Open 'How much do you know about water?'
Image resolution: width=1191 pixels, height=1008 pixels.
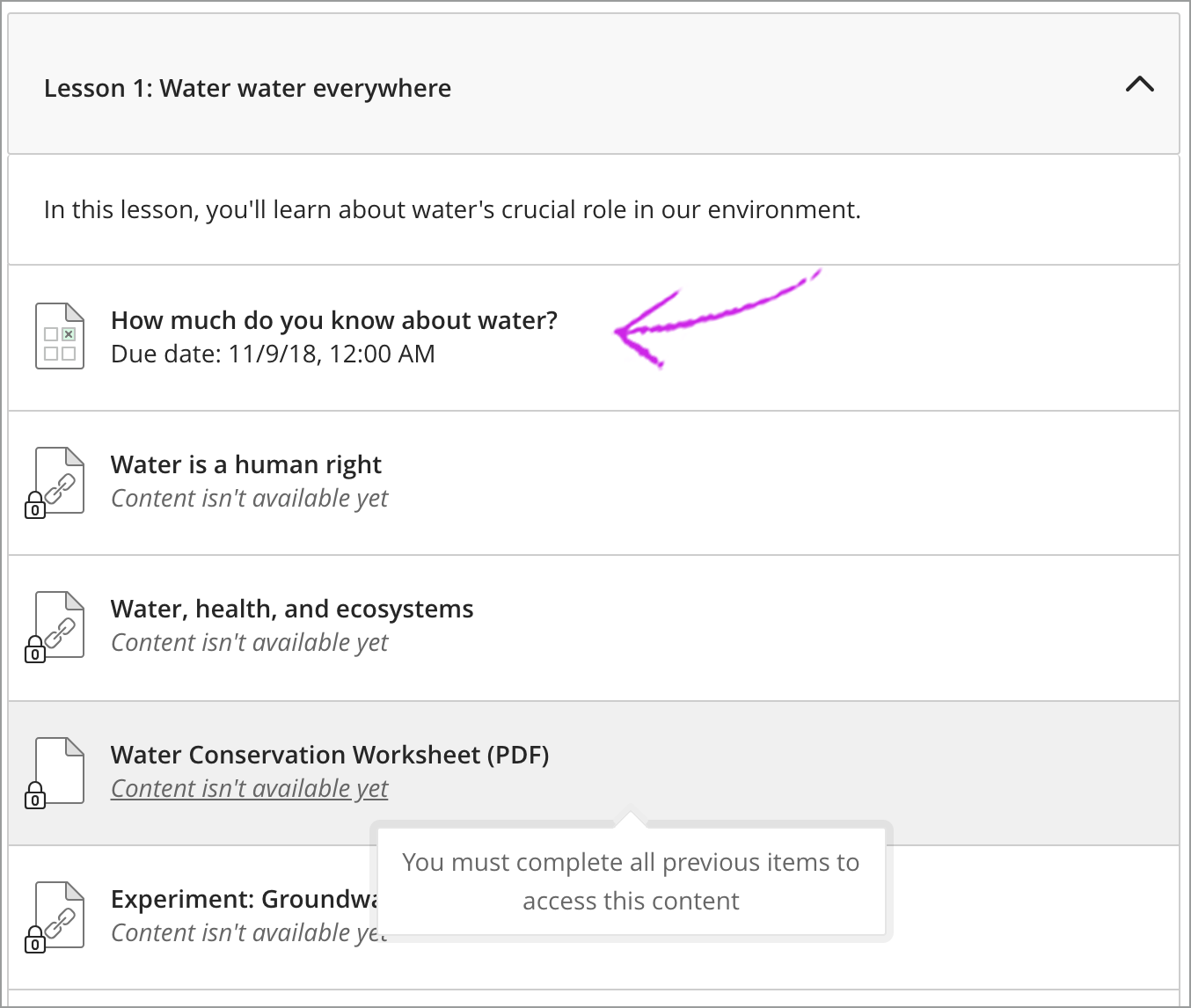(334, 320)
